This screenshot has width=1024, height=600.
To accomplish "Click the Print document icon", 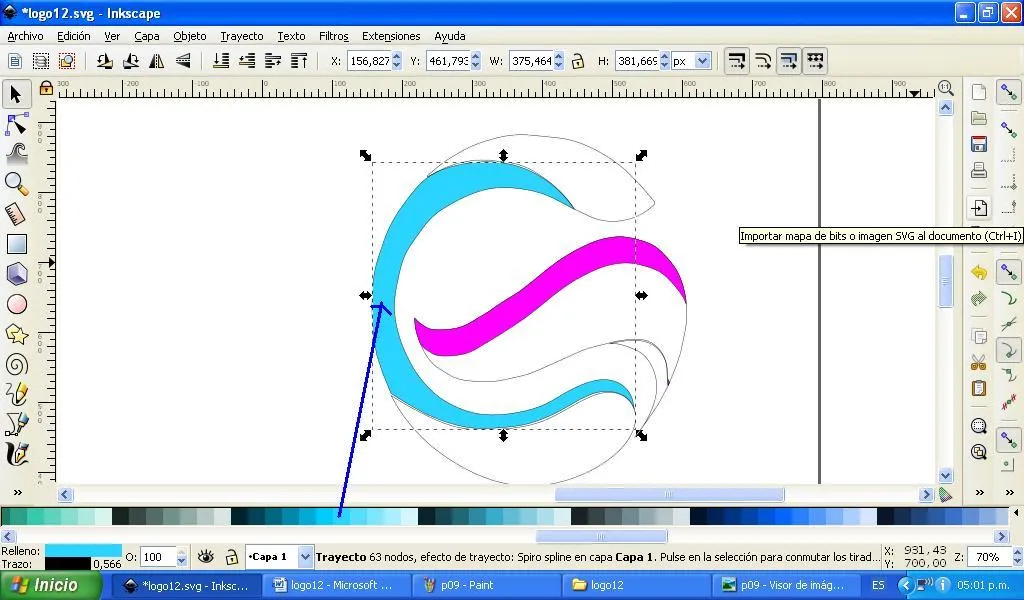I will tap(978, 170).
